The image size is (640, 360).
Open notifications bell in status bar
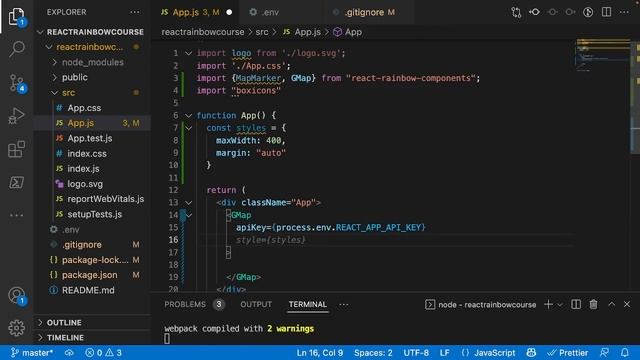(624, 353)
